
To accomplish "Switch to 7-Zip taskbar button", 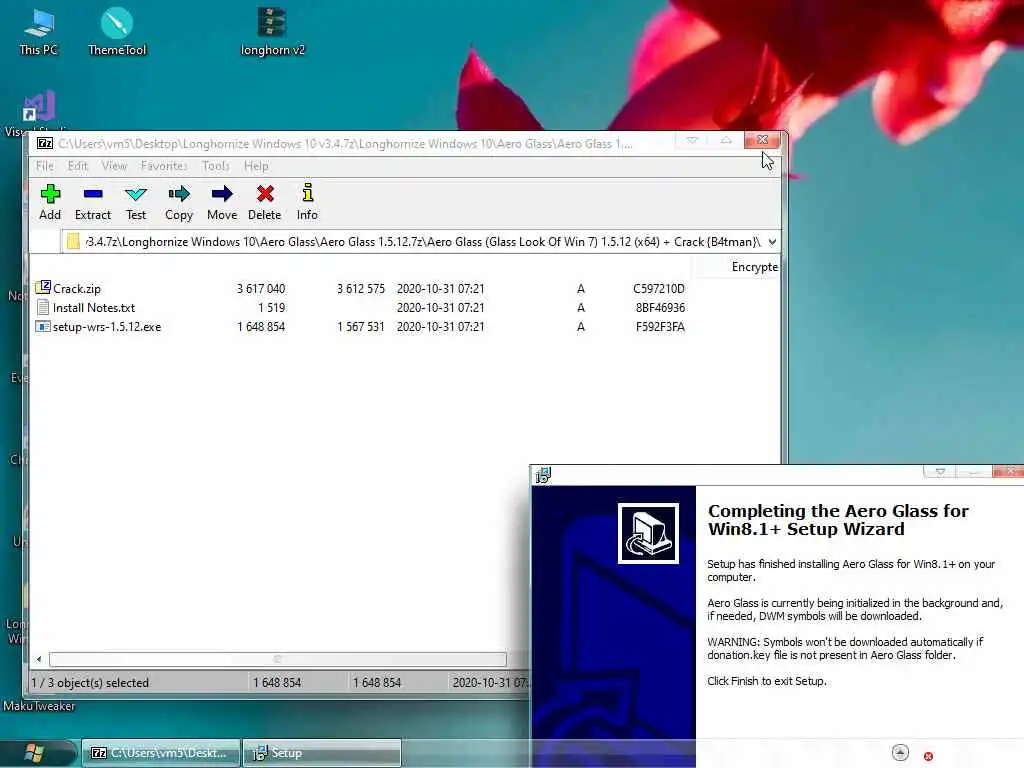I will pos(161,753).
